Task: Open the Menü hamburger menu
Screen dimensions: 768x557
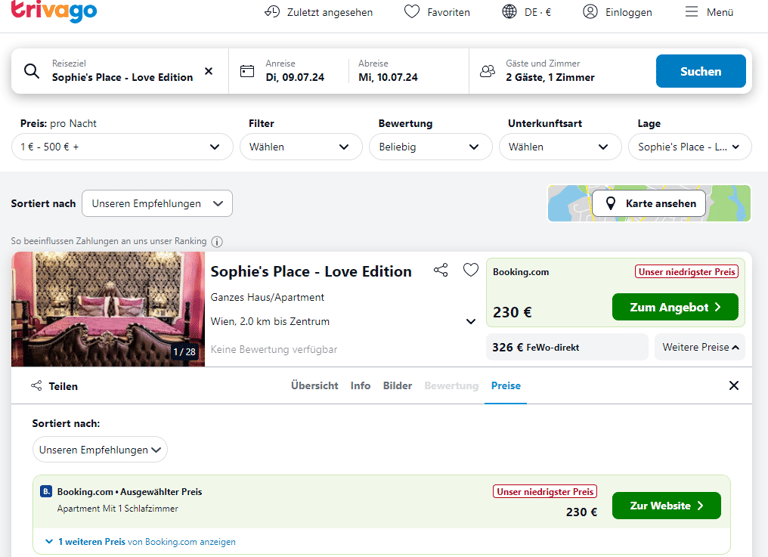Action: pos(709,12)
